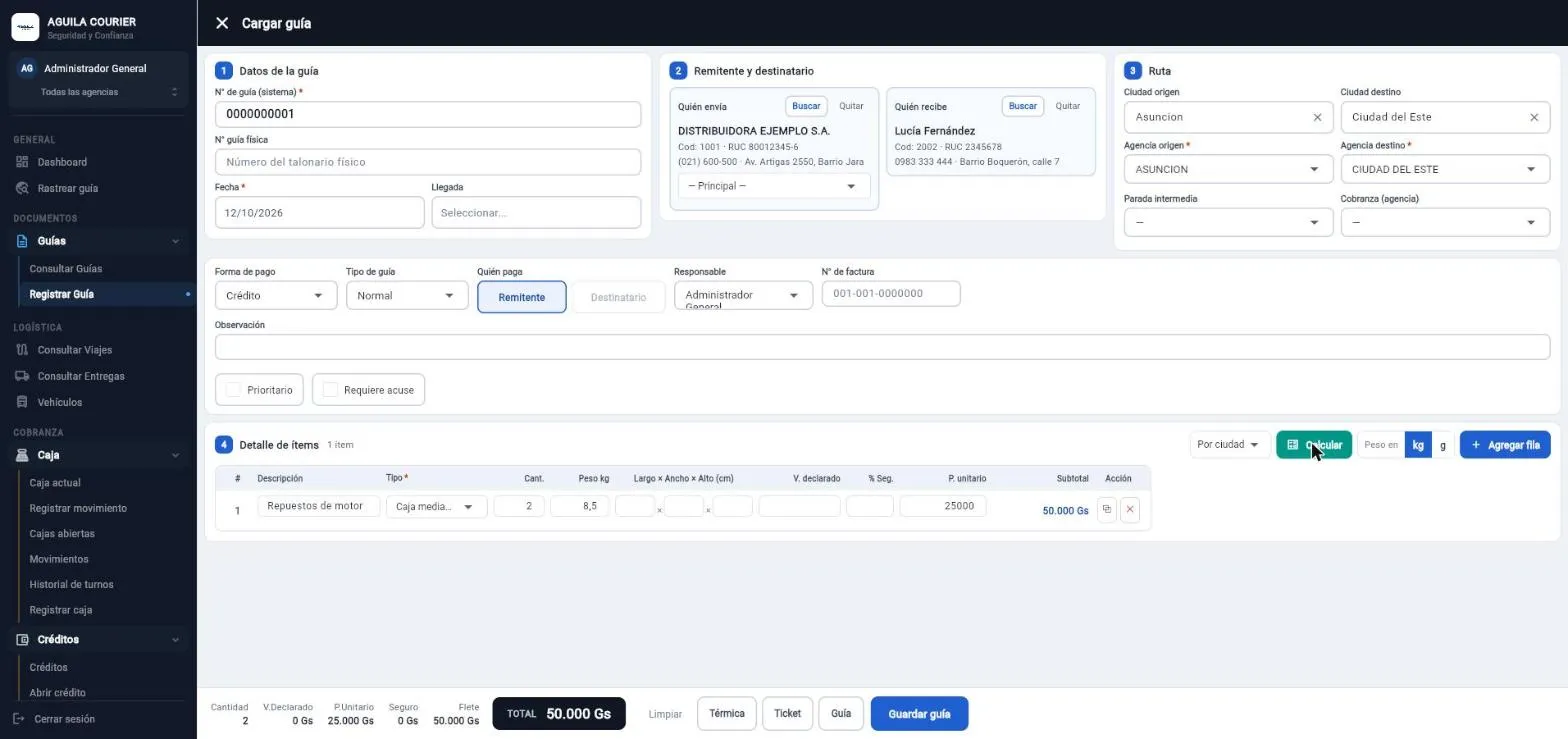Viewport: 1568px width, 739px height.
Task: Click the Guardar guía button
Action: (x=919, y=714)
